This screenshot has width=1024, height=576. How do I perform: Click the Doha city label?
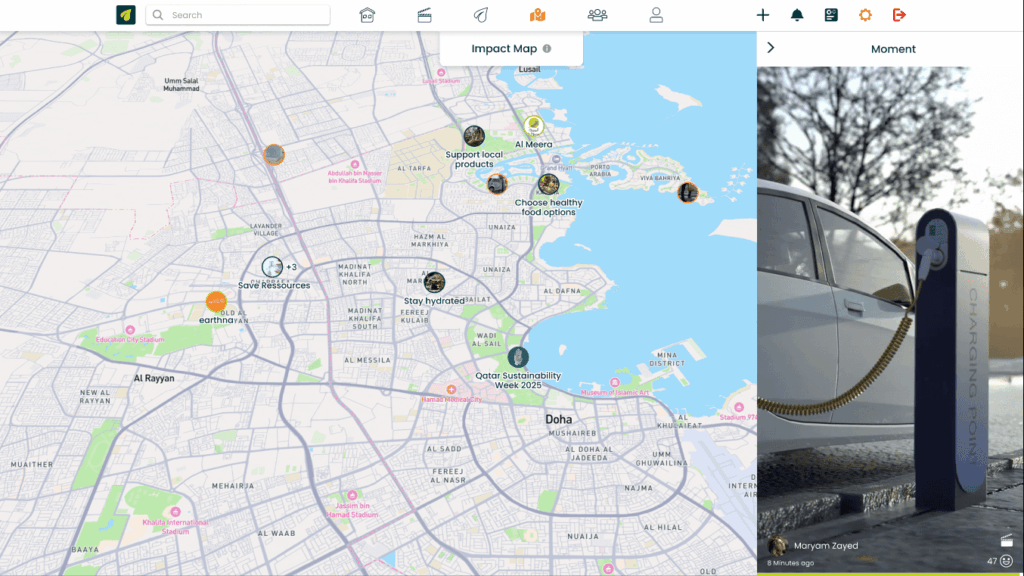[558, 419]
